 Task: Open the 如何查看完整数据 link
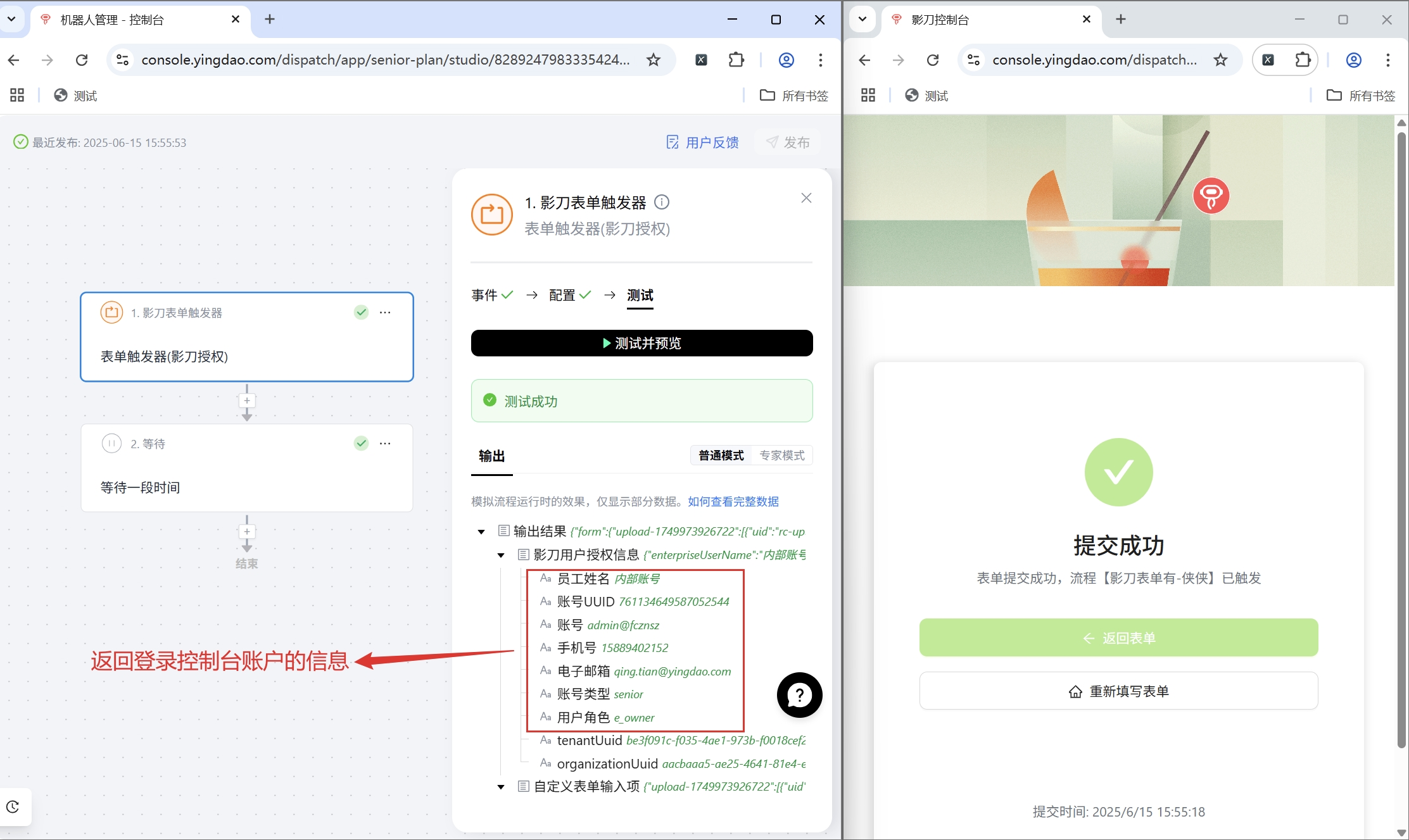[733, 501]
